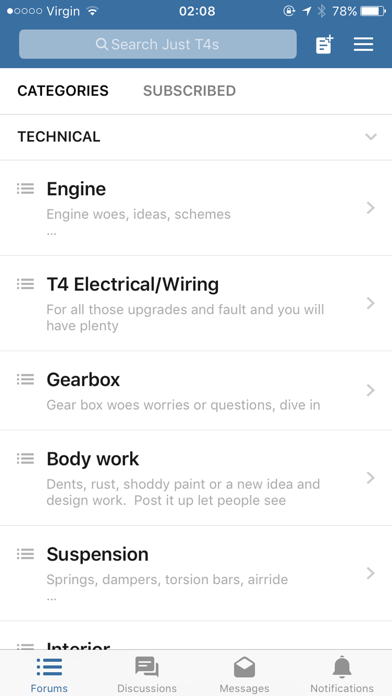This screenshot has height=696, width=392.
Task: Open Engine forum via right chevron
Action: click(371, 208)
